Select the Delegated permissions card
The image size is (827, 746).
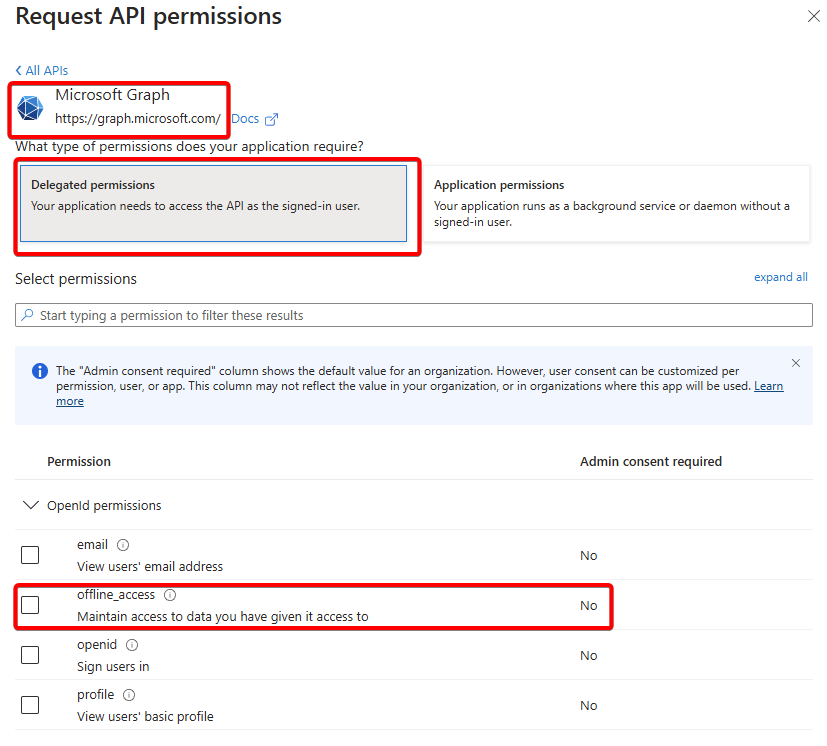click(214, 204)
